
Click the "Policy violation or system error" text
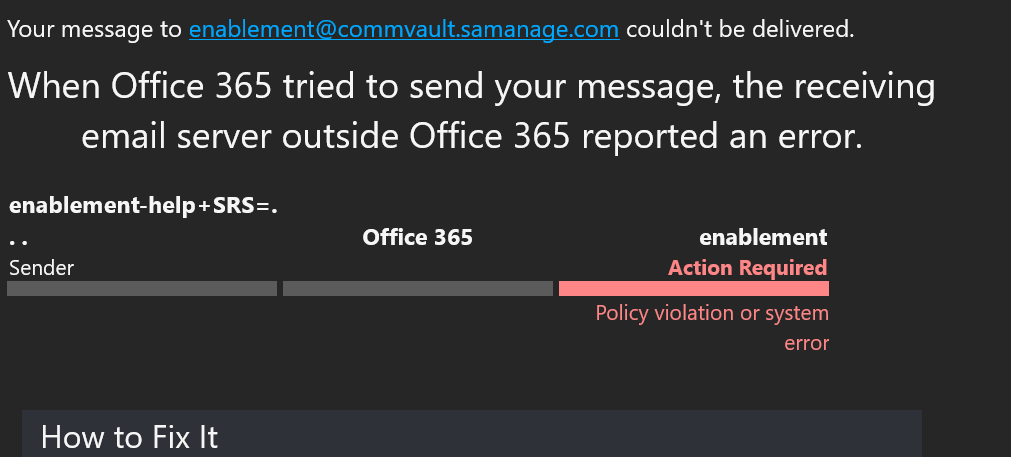click(x=712, y=328)
